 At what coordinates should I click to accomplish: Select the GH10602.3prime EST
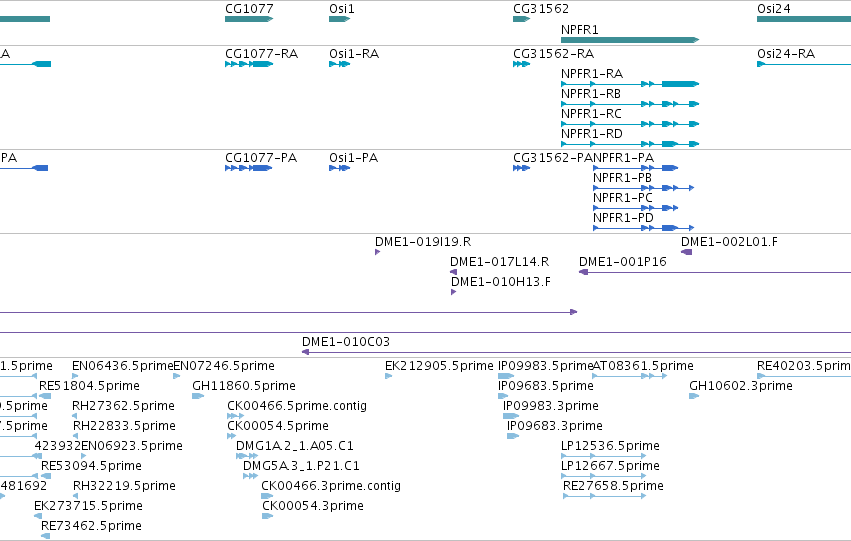694,396
